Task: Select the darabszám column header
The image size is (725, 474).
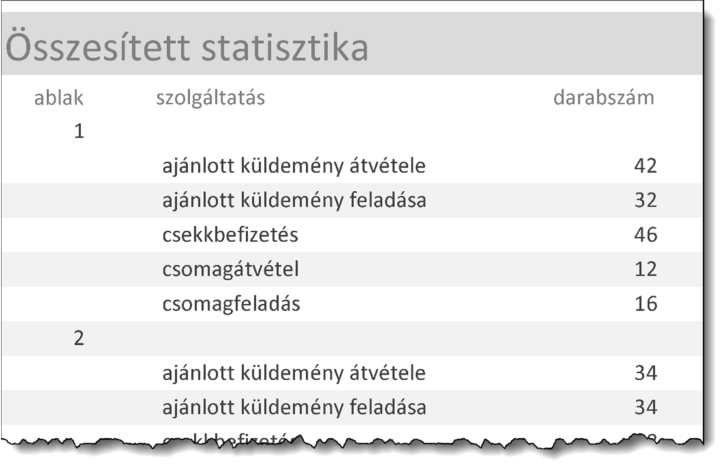Action: click(x=604, y=98)
